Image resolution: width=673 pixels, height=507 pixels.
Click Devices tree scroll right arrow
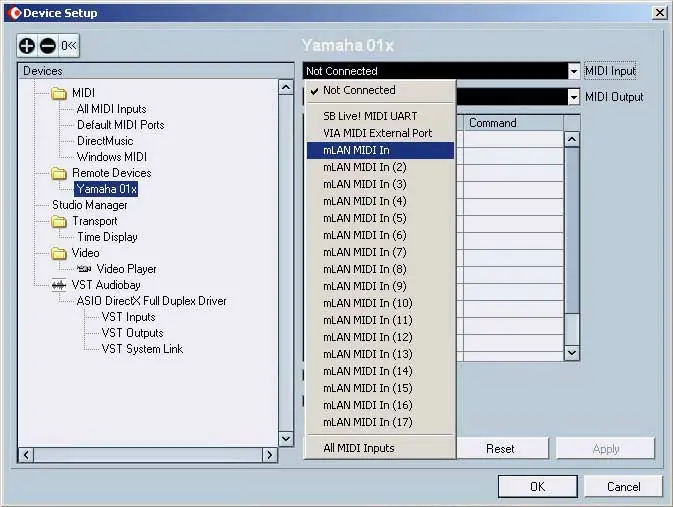(x=270, y=455)
